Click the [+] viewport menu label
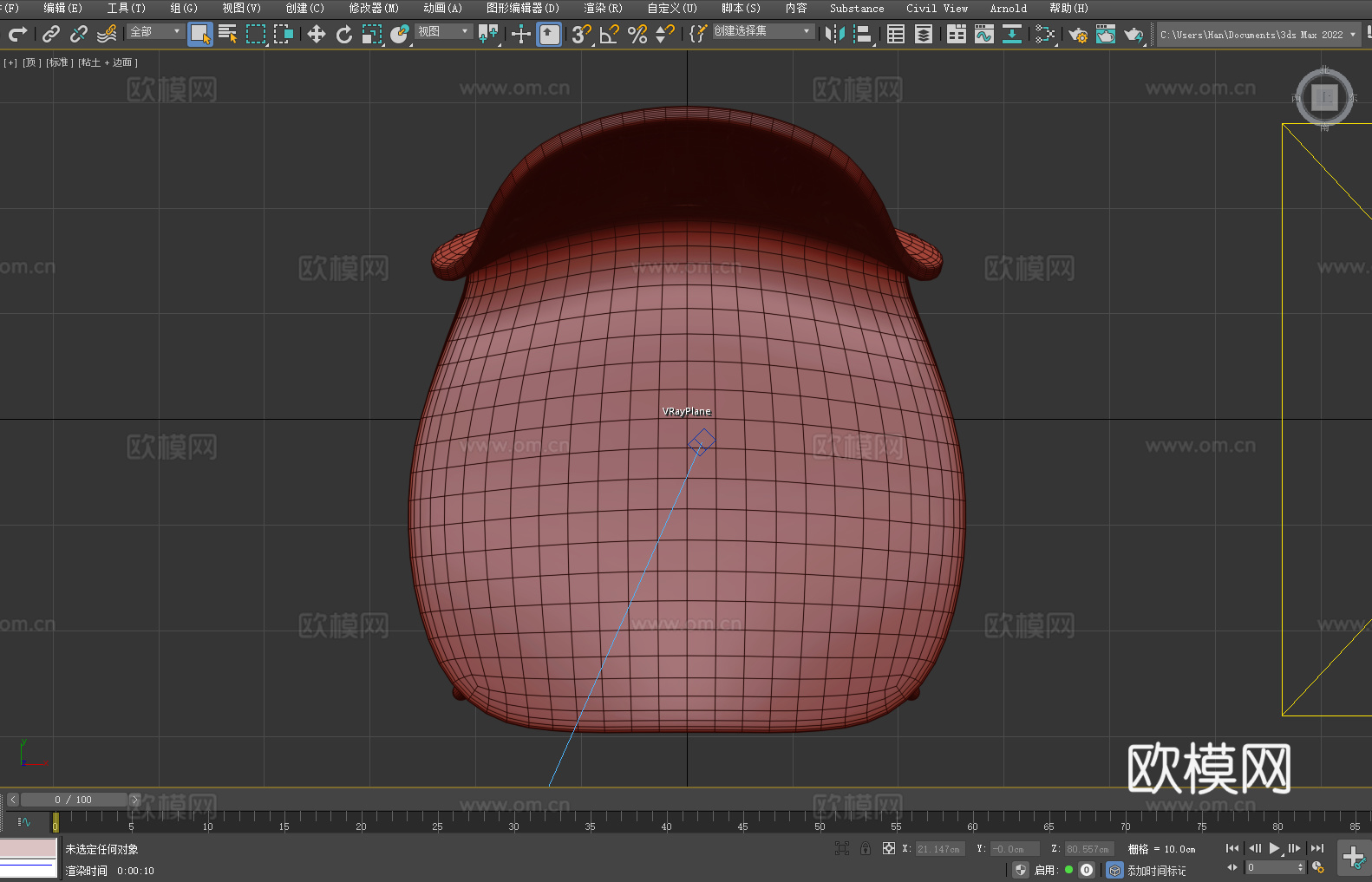Viewport: 1372px width, 882px height. point(10,62)
